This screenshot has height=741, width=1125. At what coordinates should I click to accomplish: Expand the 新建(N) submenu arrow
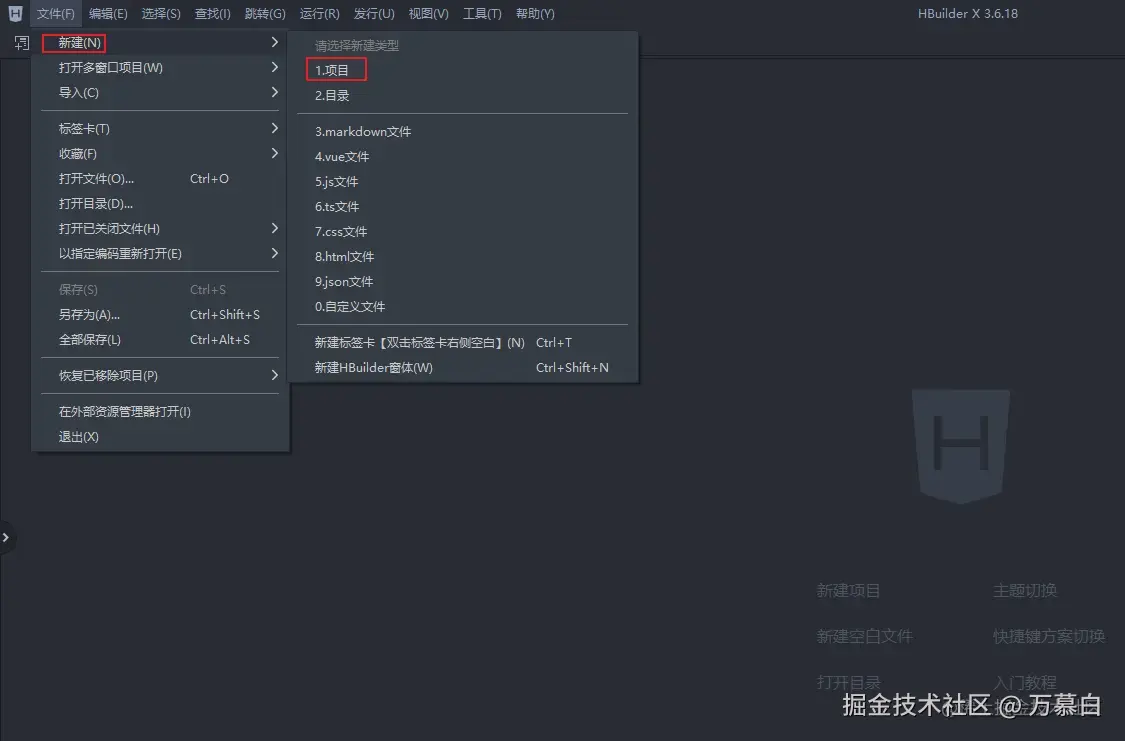(274, 42)
